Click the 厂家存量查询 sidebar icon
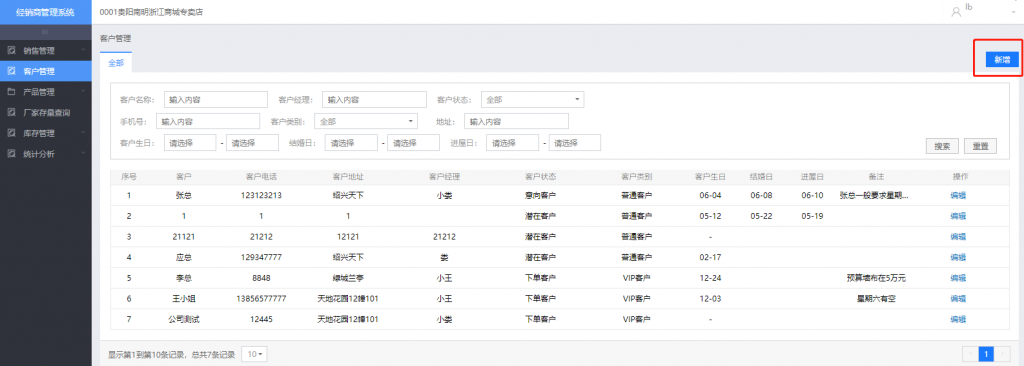Screen dimensions: 1024x366 [11, 112]
